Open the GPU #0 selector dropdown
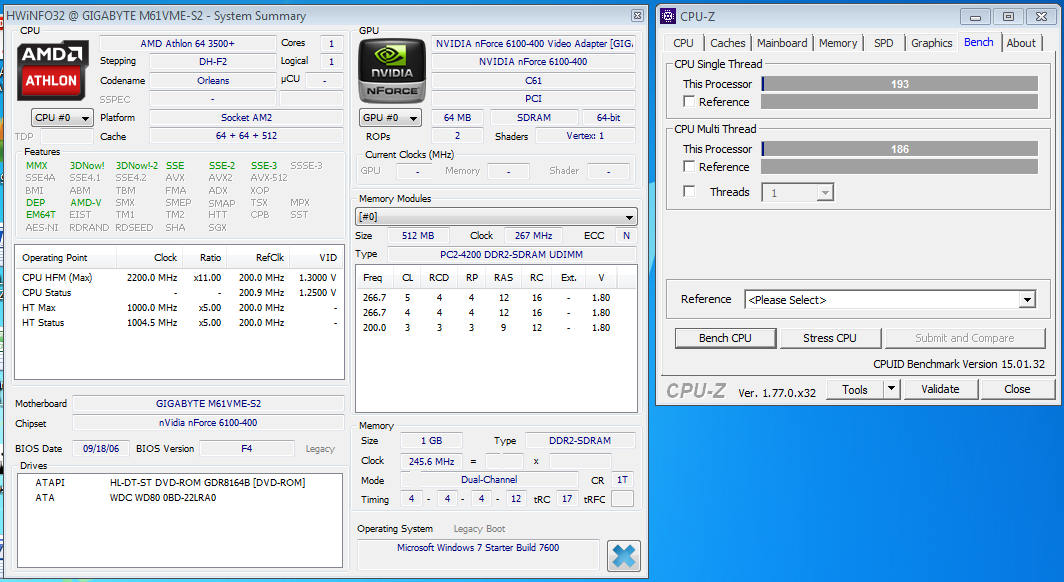 (390, 118)
